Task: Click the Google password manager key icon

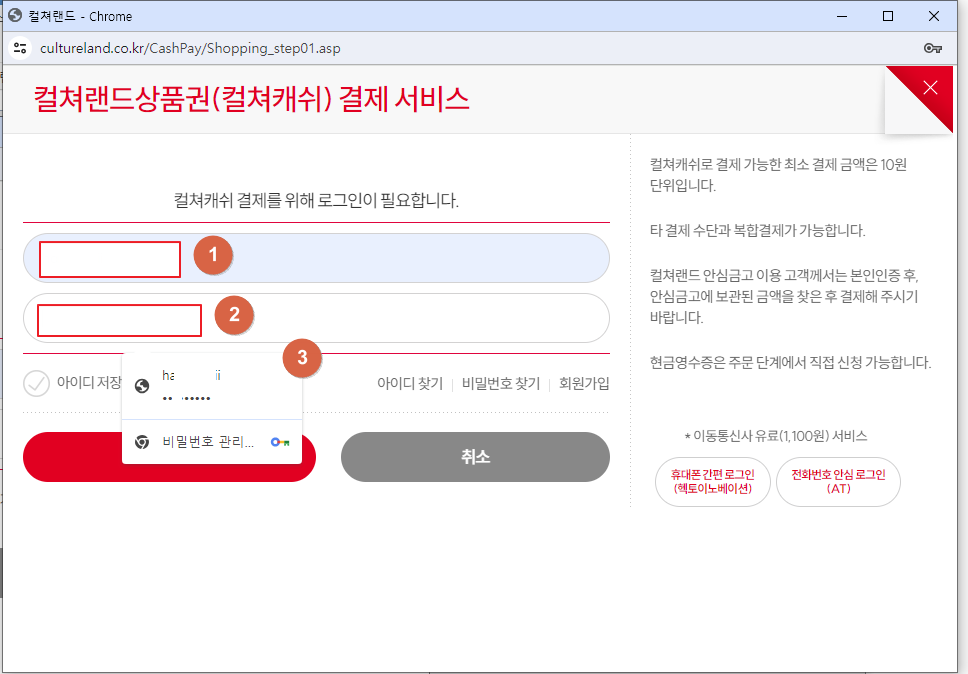Action: point(280,442)
